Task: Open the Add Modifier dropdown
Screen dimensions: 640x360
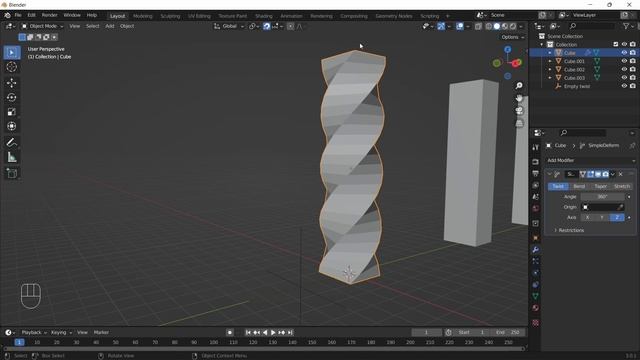Action: [591, 160]
